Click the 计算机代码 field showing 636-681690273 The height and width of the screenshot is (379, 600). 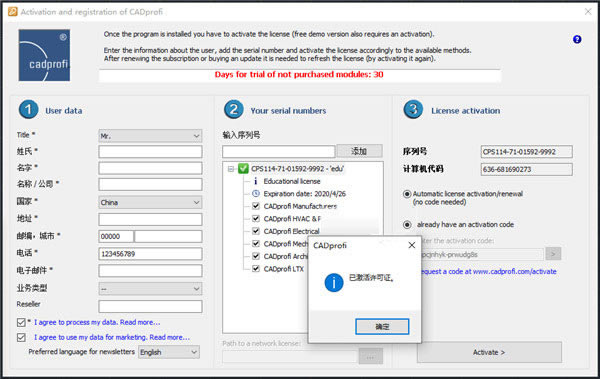coord(527,169)
